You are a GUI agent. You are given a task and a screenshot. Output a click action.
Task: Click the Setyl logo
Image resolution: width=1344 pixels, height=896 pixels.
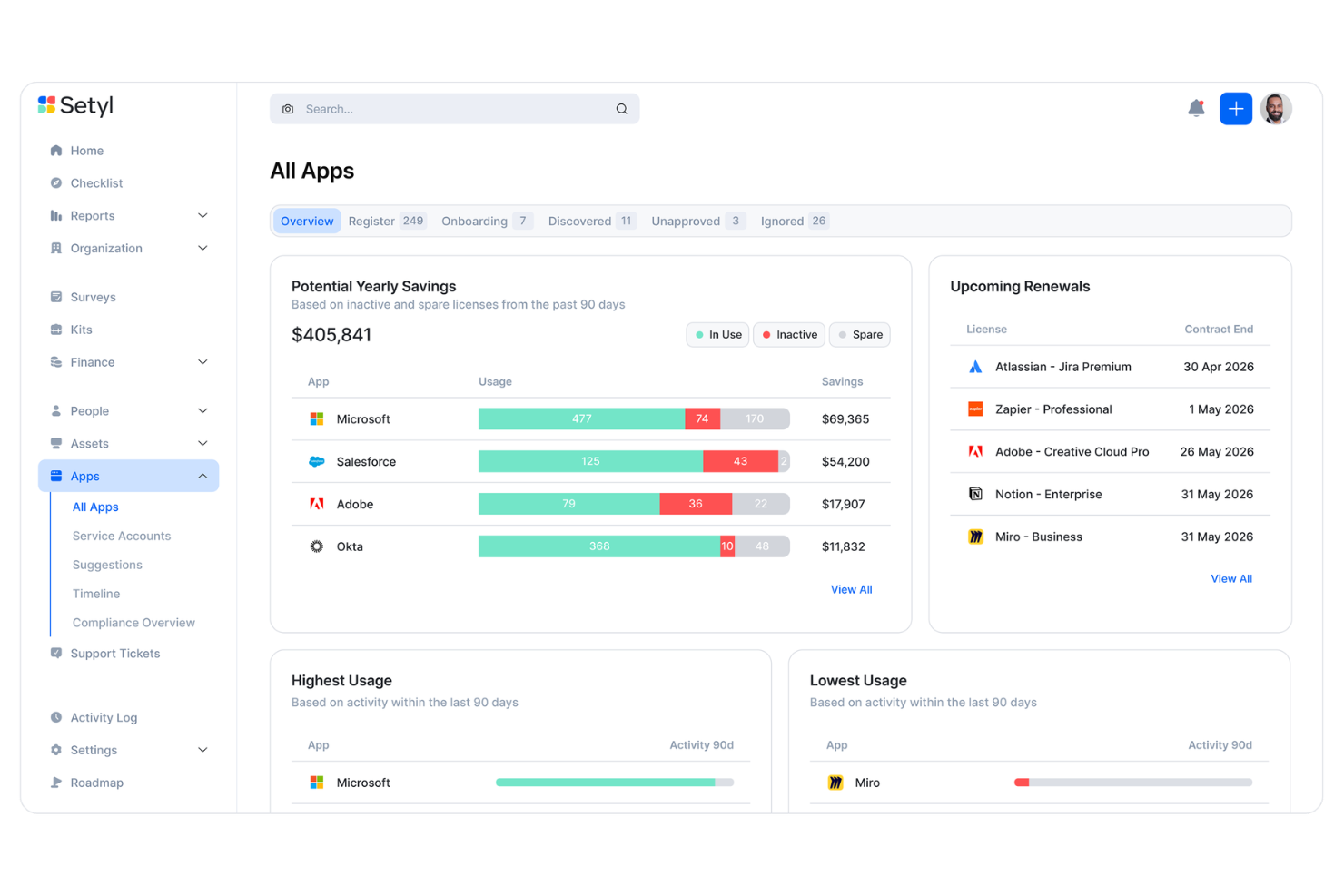click(x=75, y=105)
